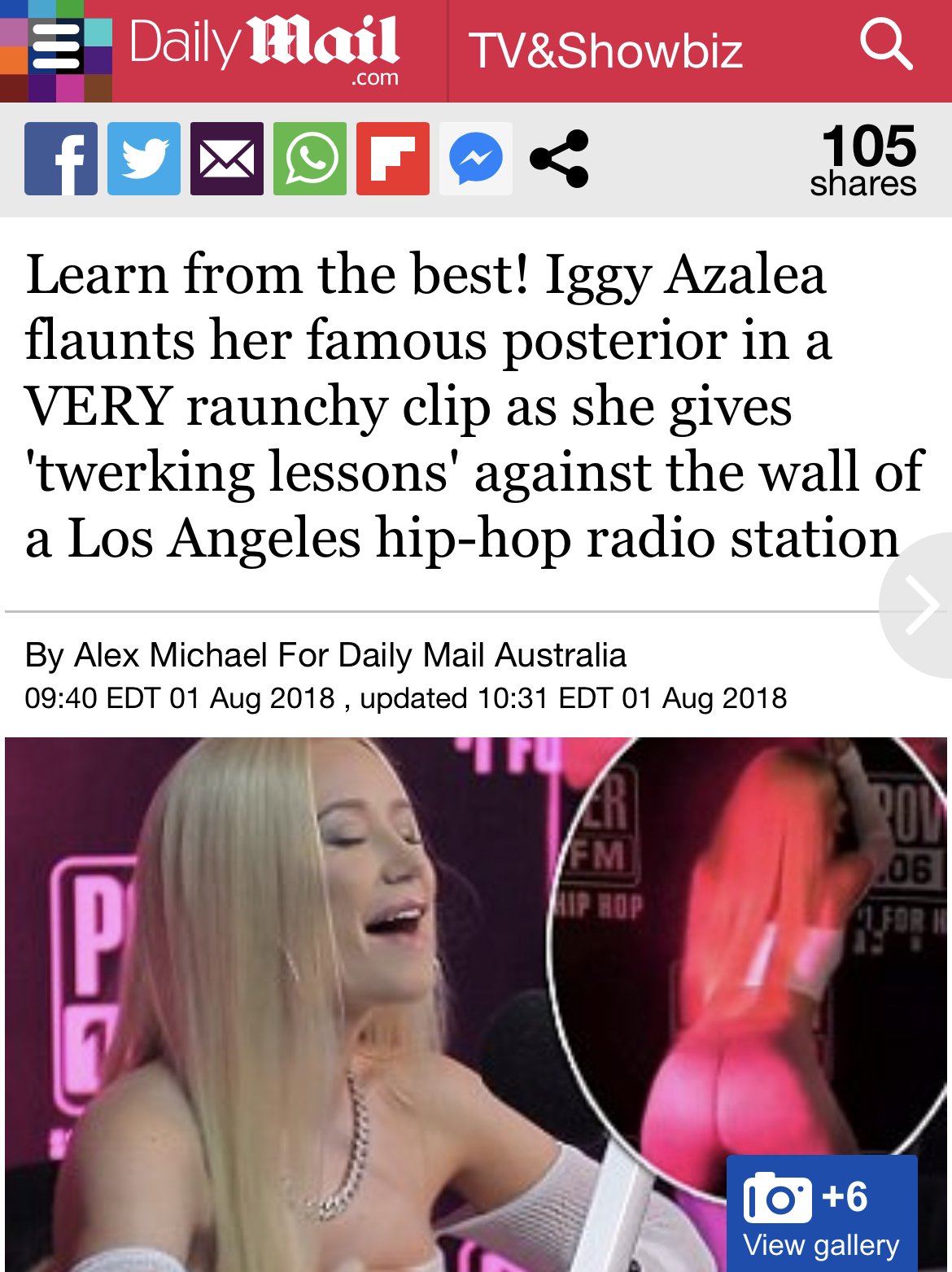Click the camera icon in gallery button
Image resolution: width=952 pixels, height=1272 pixels.
point(778,1198)
